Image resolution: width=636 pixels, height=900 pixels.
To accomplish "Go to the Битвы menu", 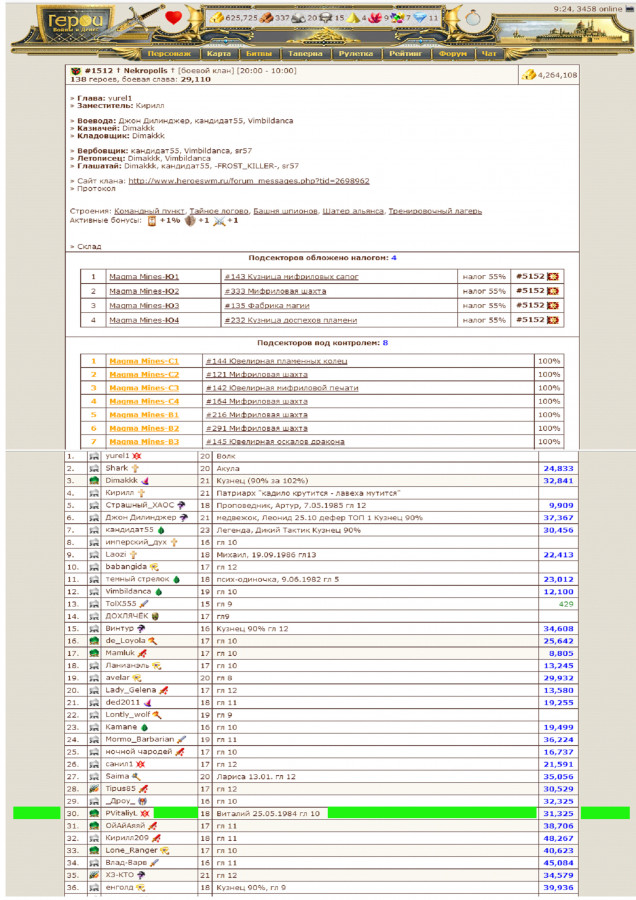I will click(258, 53).
